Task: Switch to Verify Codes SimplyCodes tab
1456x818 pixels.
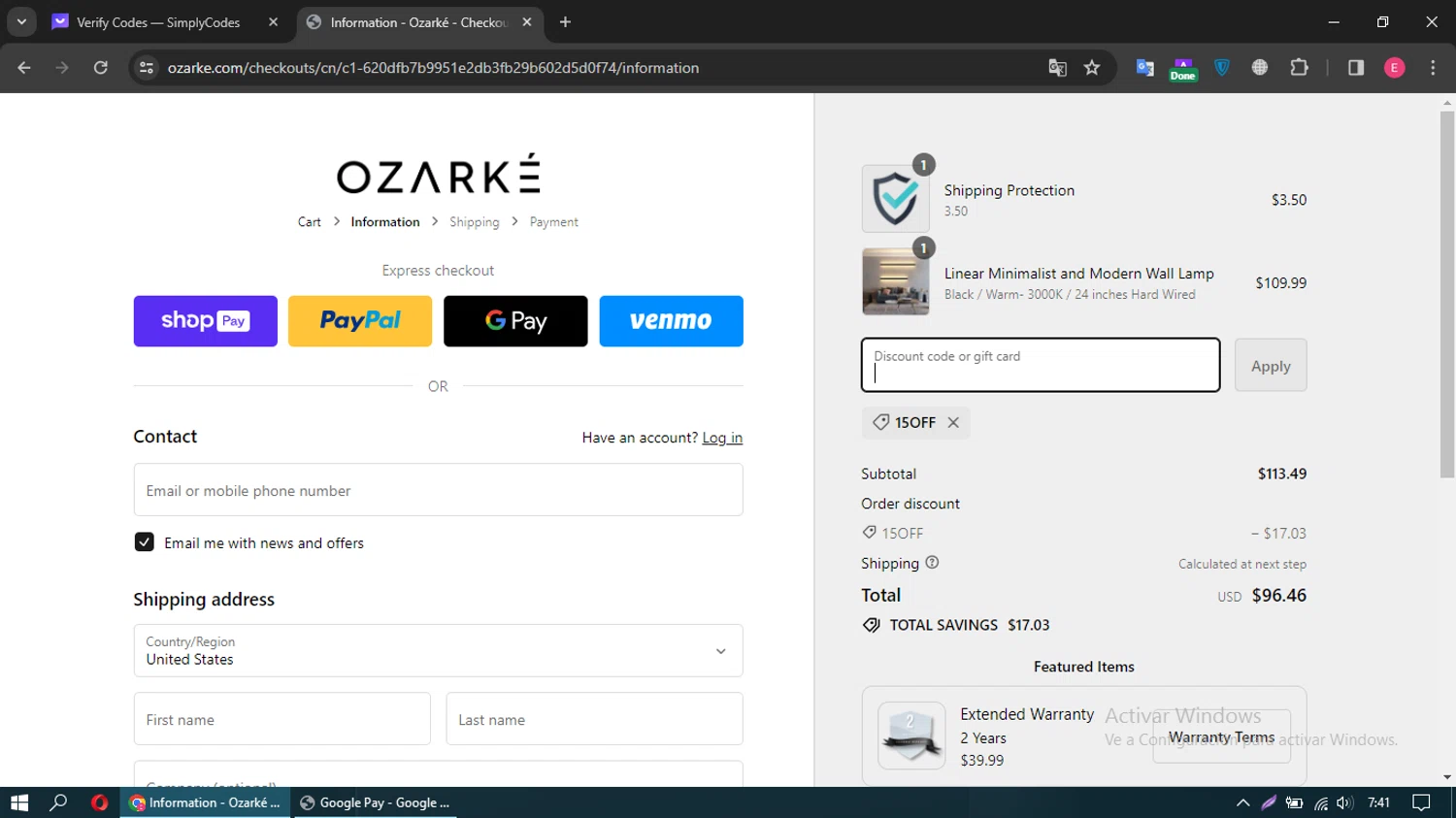Action: [x=158, y=22]
